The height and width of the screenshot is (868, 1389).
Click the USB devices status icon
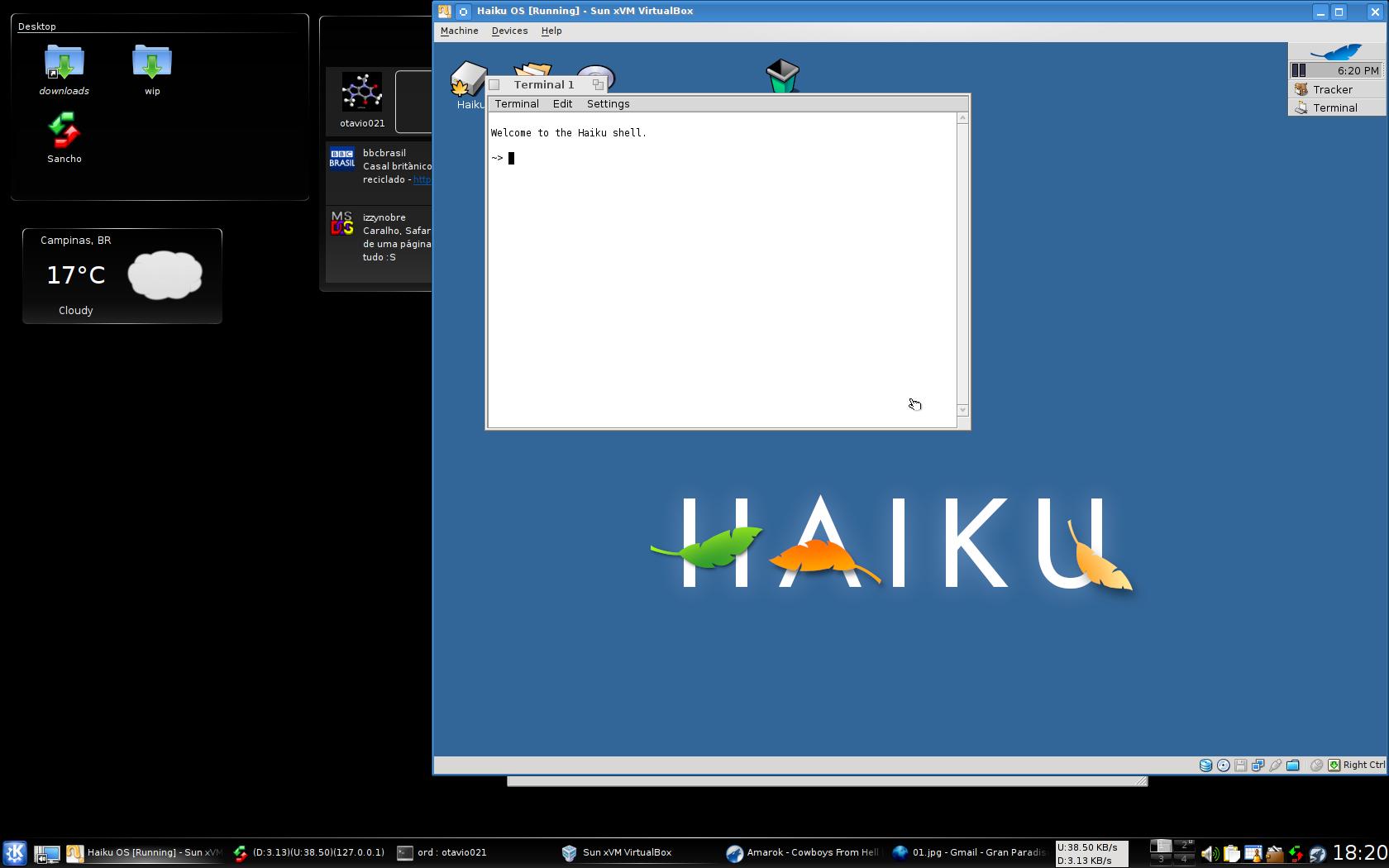point(1275,765)
